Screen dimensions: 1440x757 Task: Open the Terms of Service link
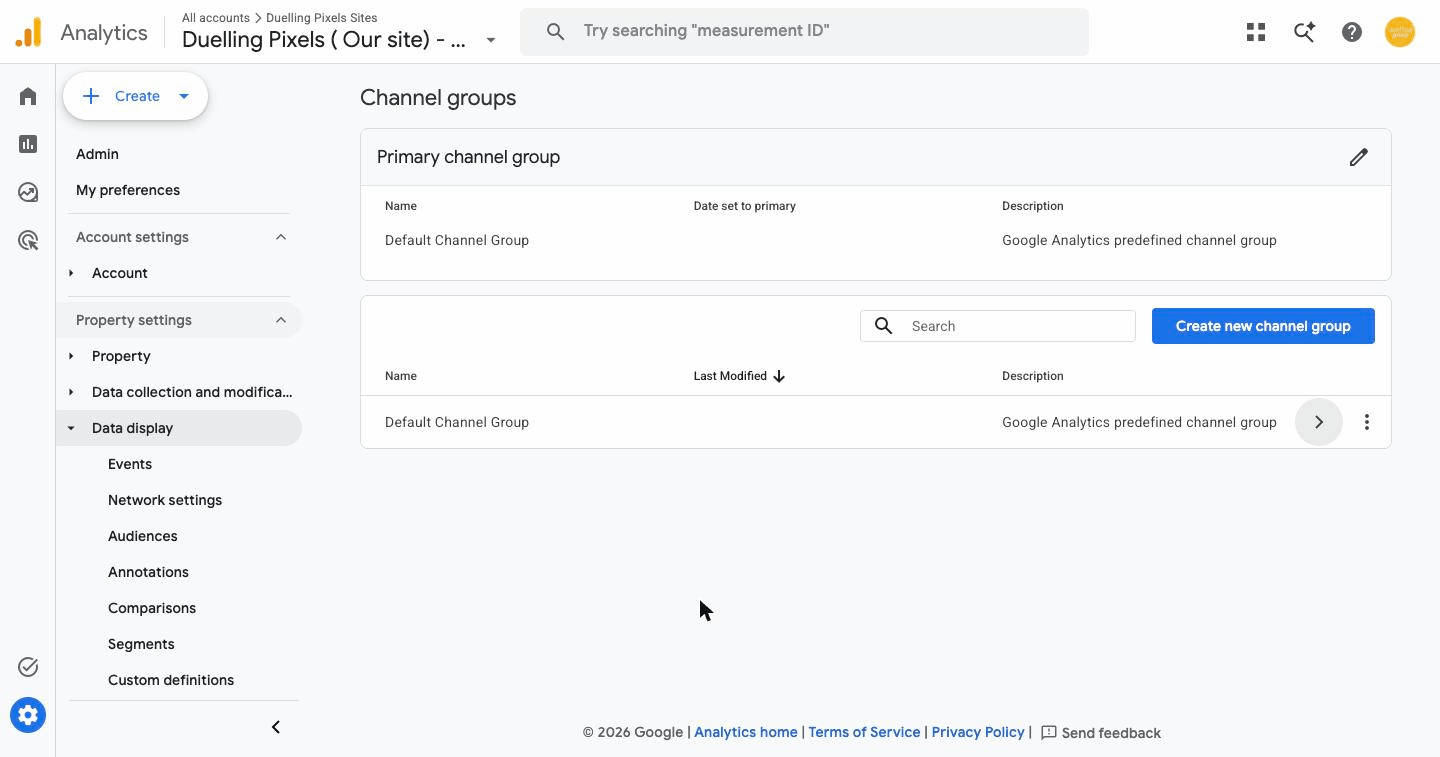click(864, 732)
